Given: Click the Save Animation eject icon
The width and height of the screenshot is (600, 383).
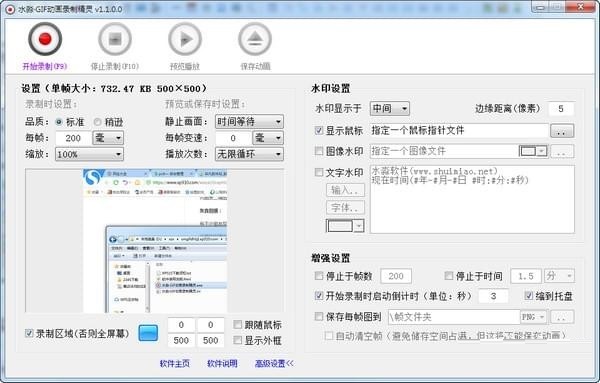Looking at the screenshot, I should [x=255, y=39].
